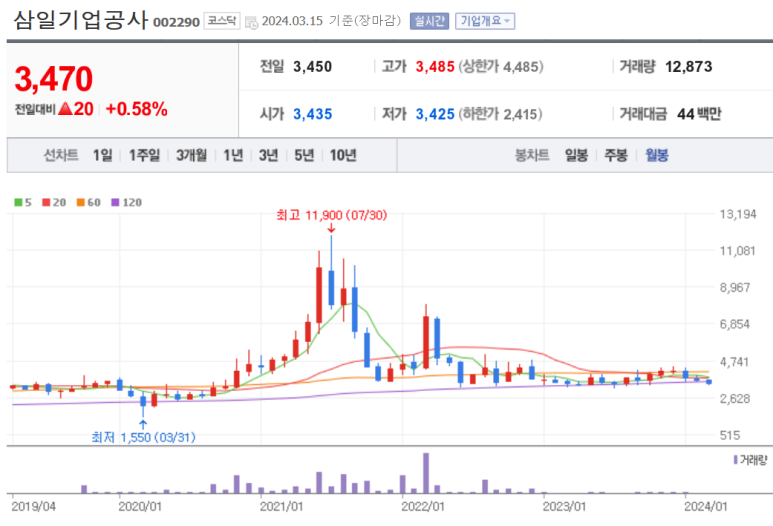Click the 거래량 volume legend icon
Screen dimensions: 773x526
click(736, 460)
